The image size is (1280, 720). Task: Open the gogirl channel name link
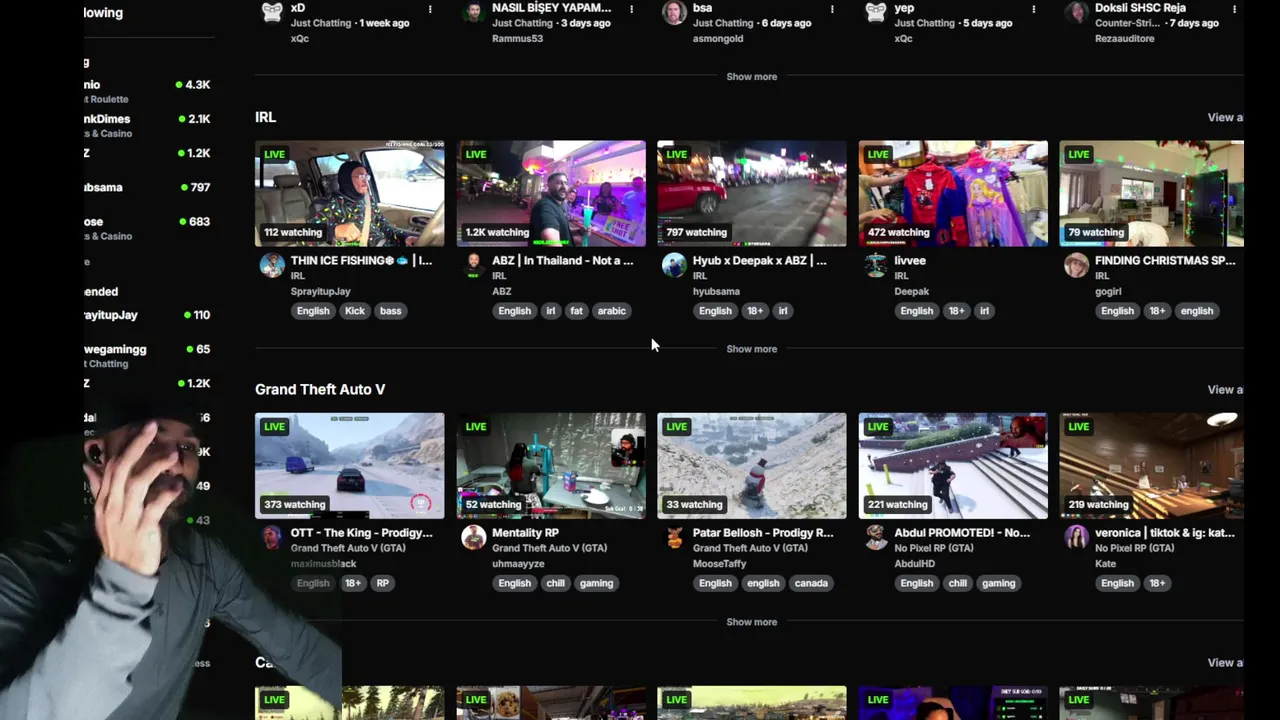pos(1108,291)
